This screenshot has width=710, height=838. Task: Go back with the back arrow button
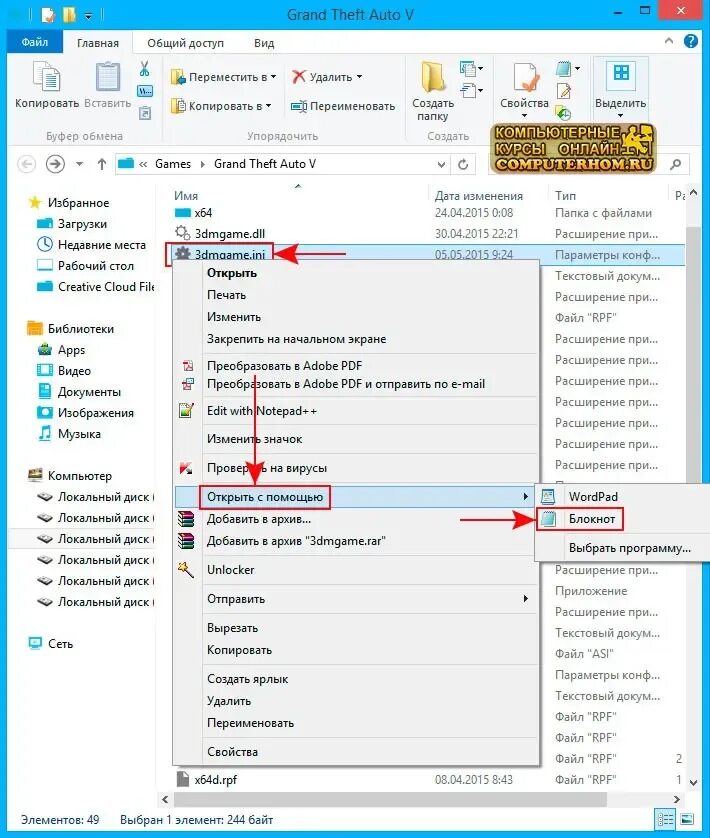click(x=27, y=164)
